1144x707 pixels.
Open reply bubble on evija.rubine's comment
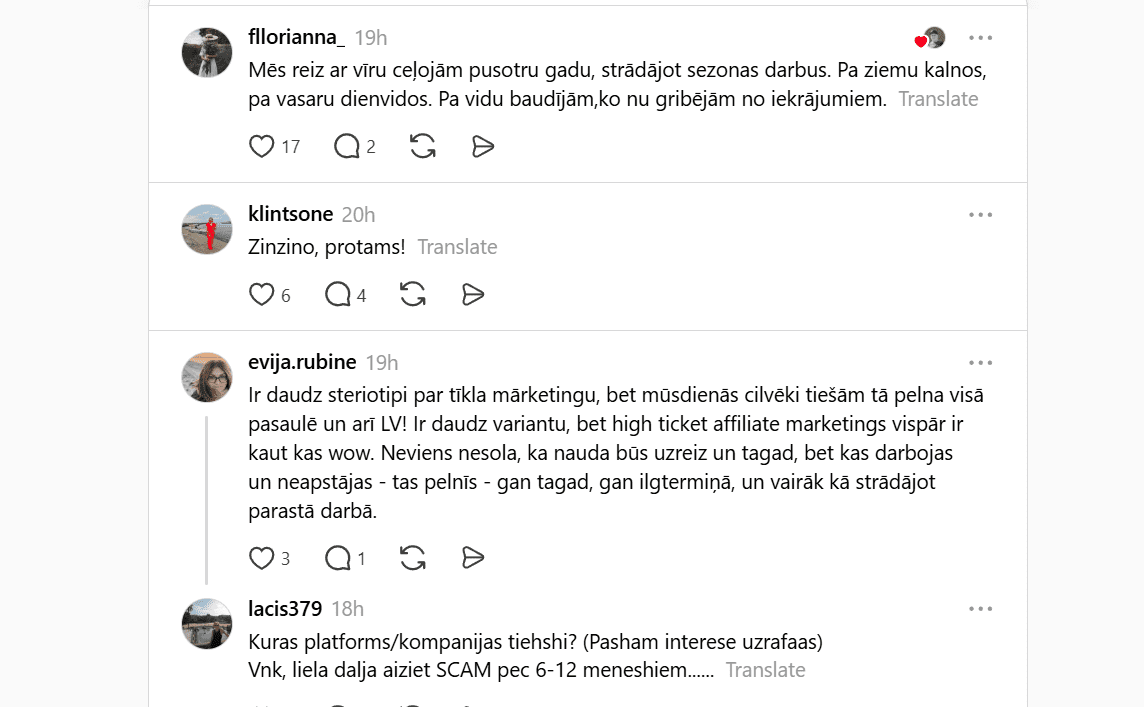point(338,558)
